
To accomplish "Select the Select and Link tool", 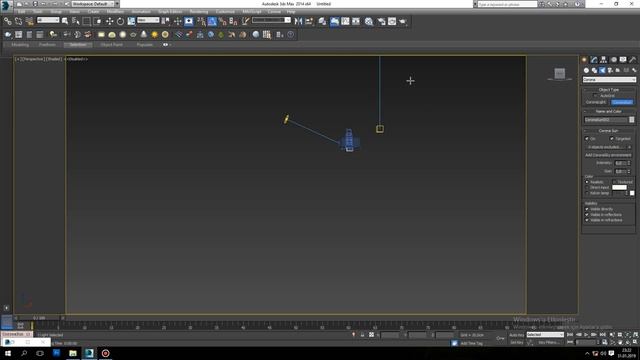I will 8,21.
